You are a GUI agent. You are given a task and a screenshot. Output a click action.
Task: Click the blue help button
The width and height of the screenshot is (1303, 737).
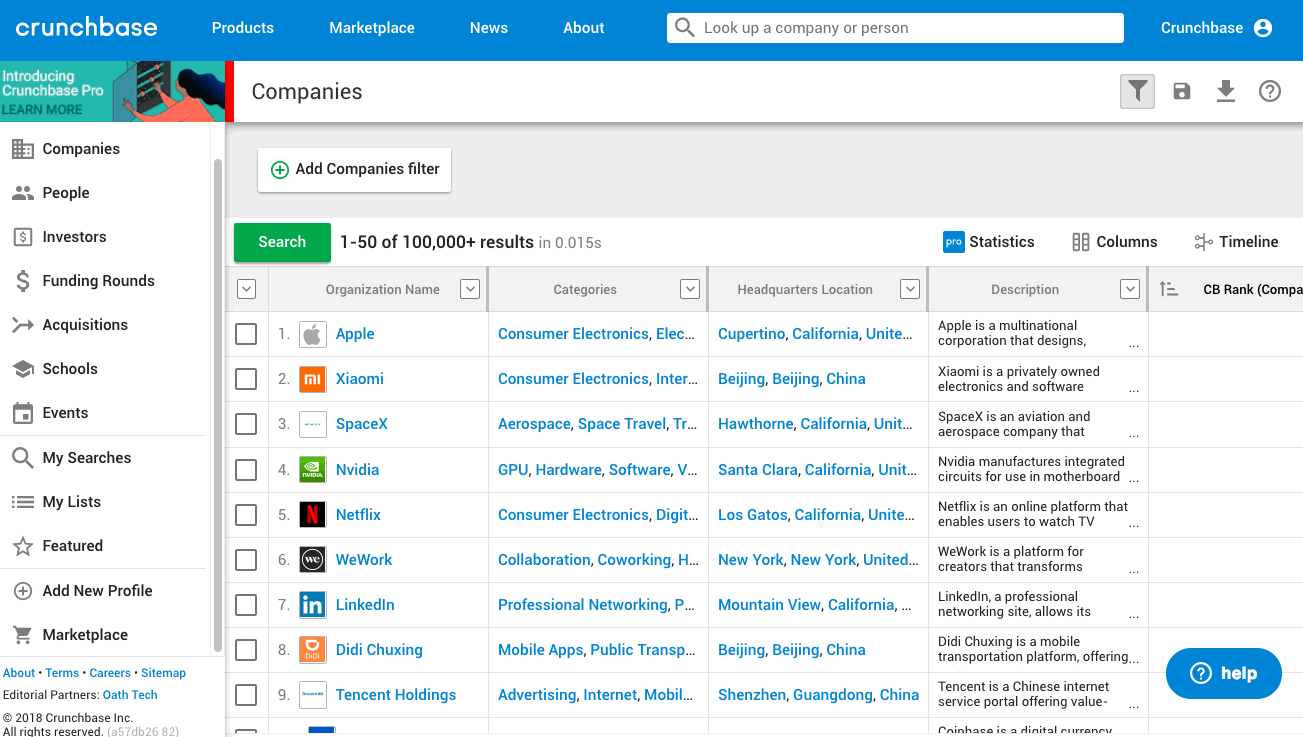[1224, 673]
